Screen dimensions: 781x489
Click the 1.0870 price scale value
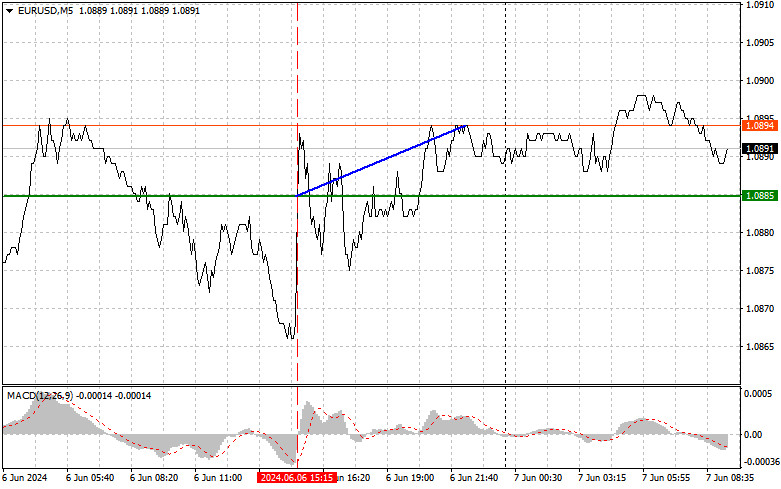pyautogui.click(x=760, y=309)
